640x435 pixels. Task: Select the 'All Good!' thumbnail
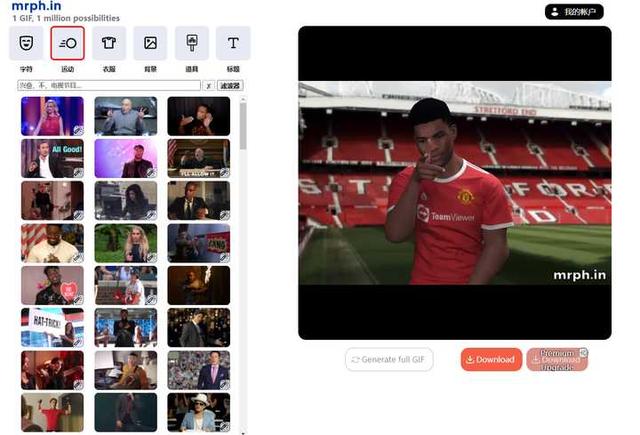(52, 158)
